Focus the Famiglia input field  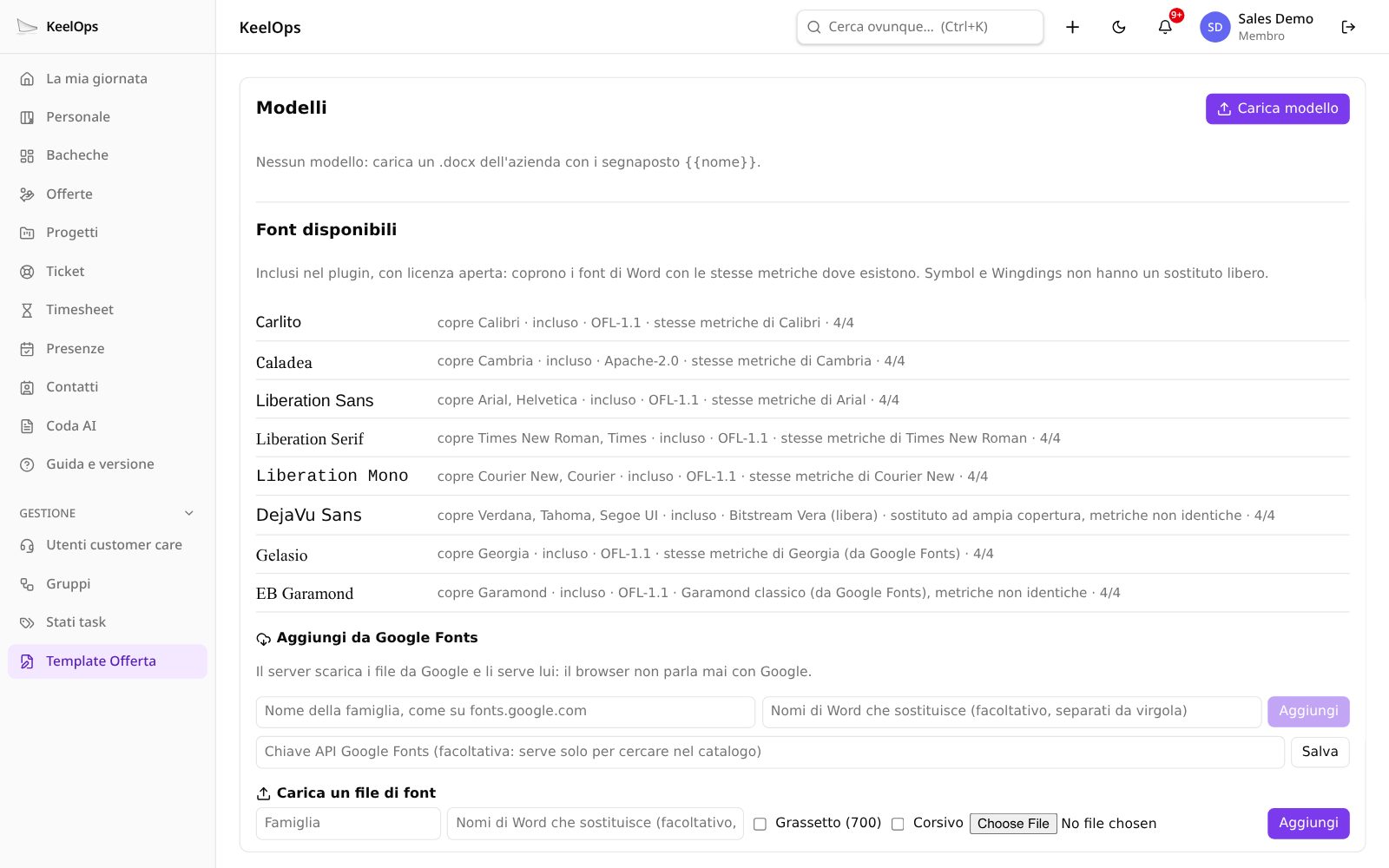pos(348,823)
